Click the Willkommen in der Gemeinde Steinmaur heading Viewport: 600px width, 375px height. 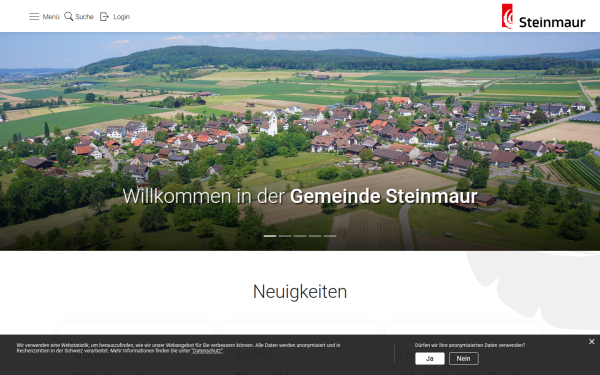click(300, 196)
